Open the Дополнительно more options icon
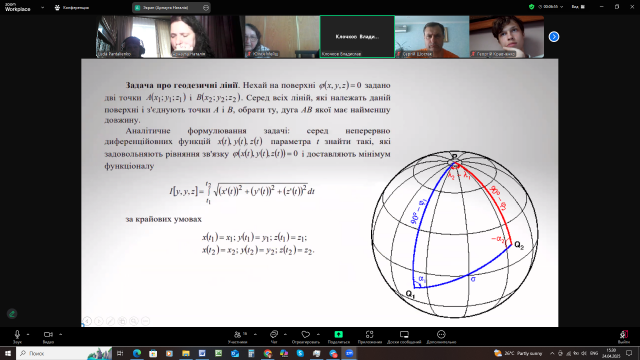This screenshot has height=360, width=640. (441, 337)
